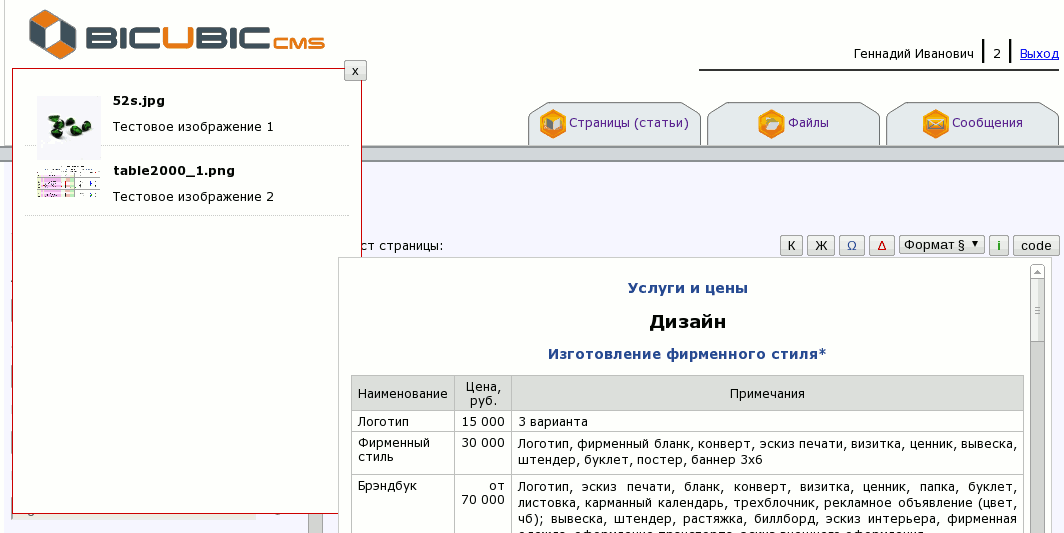Click the Брэндбук table cell
This screenshot has width=1064, height=533.
(403, 504)
